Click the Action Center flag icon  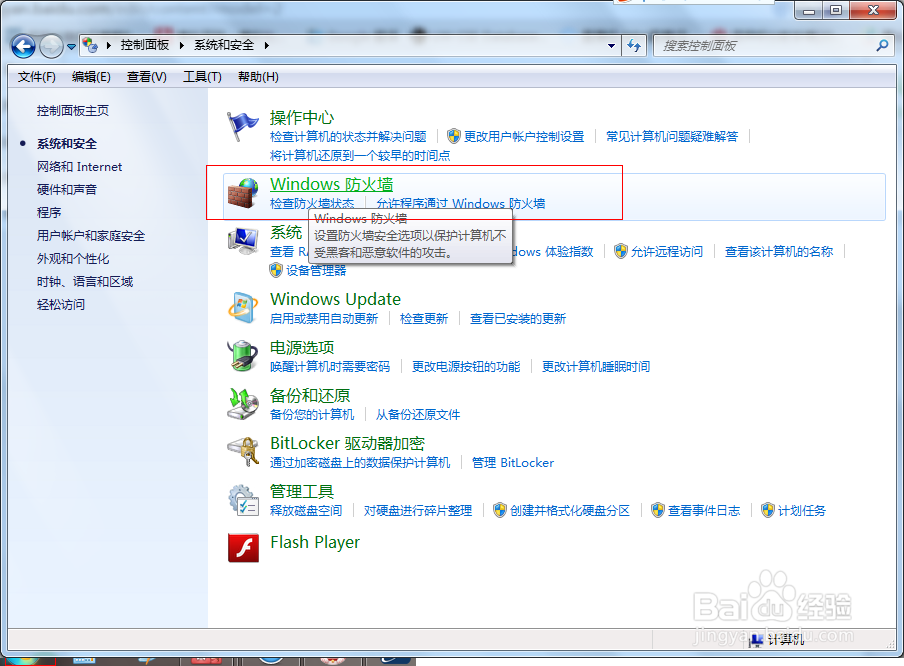click(242, 126)
